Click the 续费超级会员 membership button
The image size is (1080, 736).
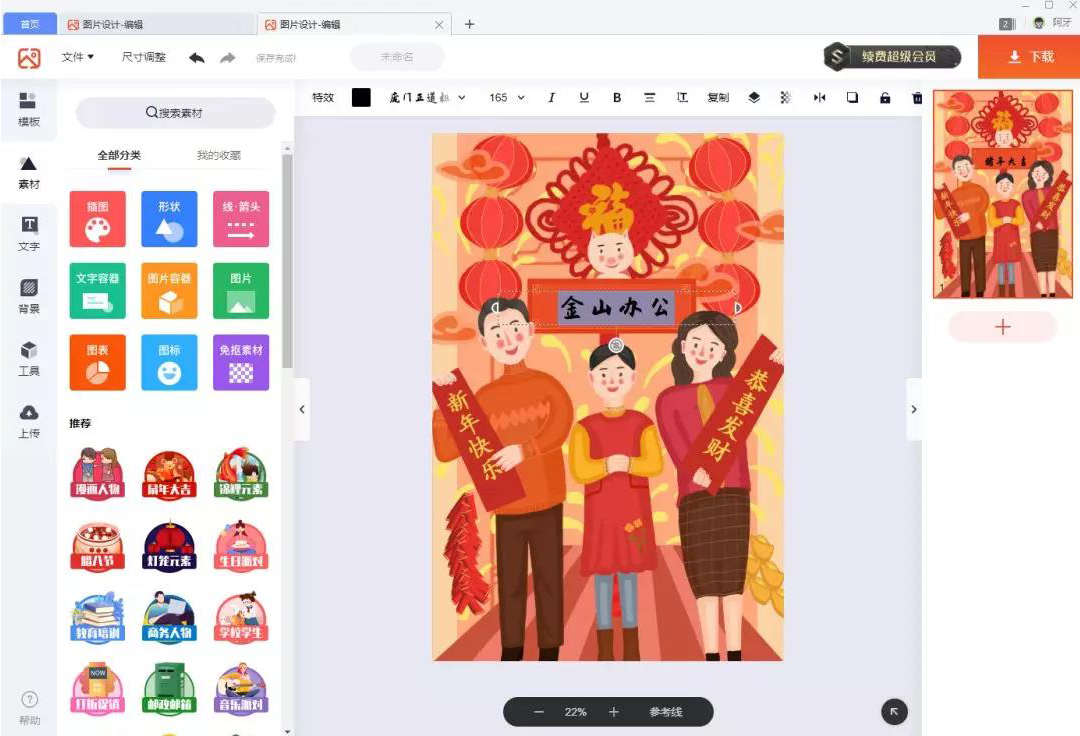tap(892, 56)
